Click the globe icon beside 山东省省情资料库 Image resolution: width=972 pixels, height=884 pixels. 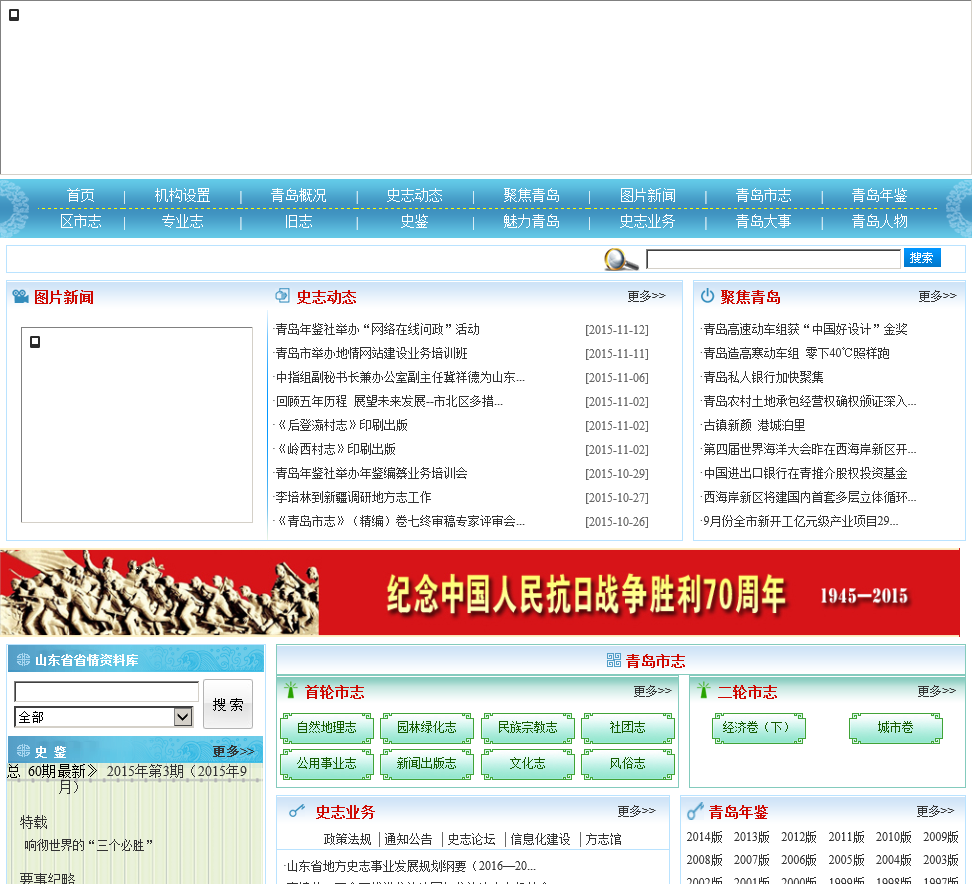tap(24, 660)
